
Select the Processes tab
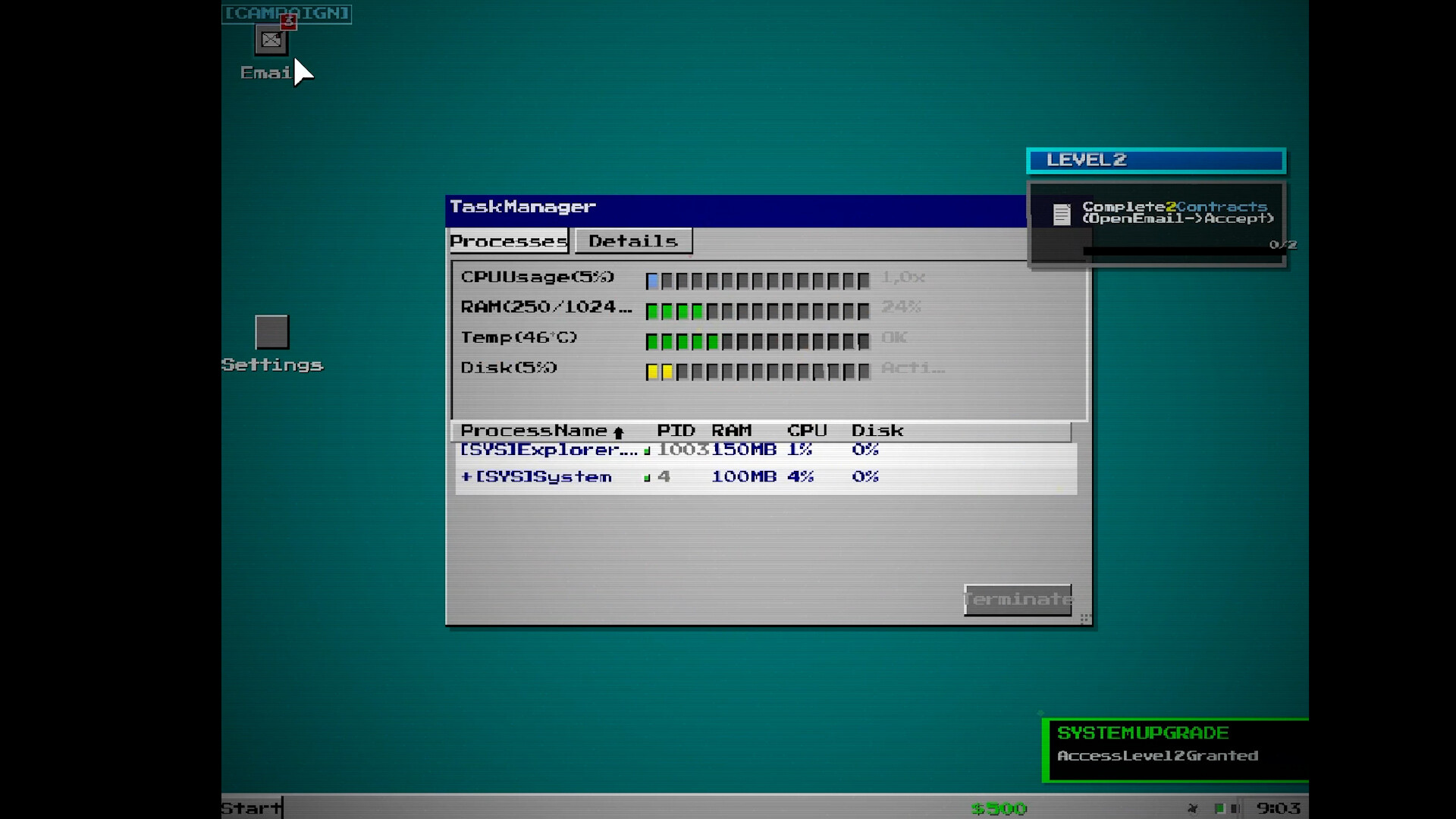click(508, 241)
